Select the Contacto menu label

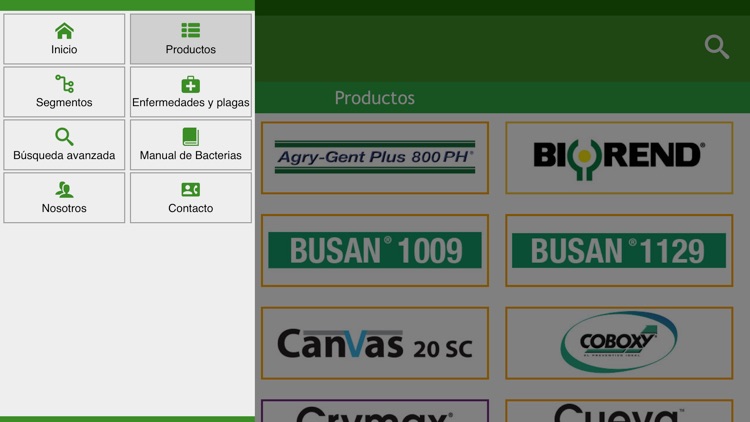(x=190, y=208)
